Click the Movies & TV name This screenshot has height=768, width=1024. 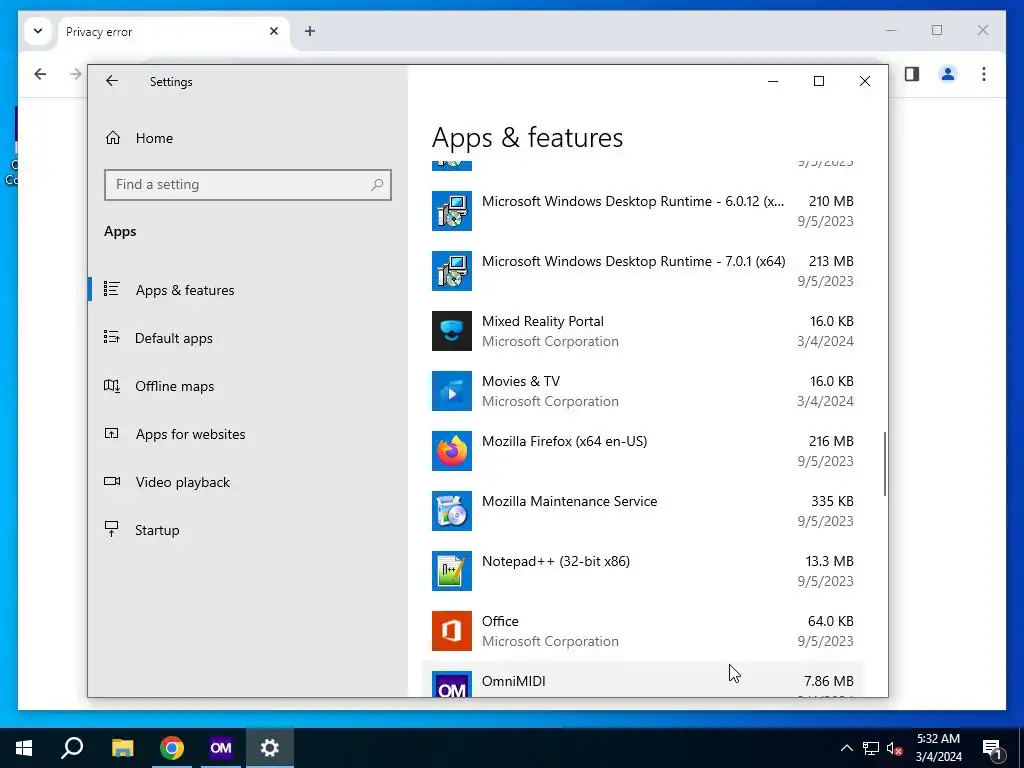pos(521,381)
